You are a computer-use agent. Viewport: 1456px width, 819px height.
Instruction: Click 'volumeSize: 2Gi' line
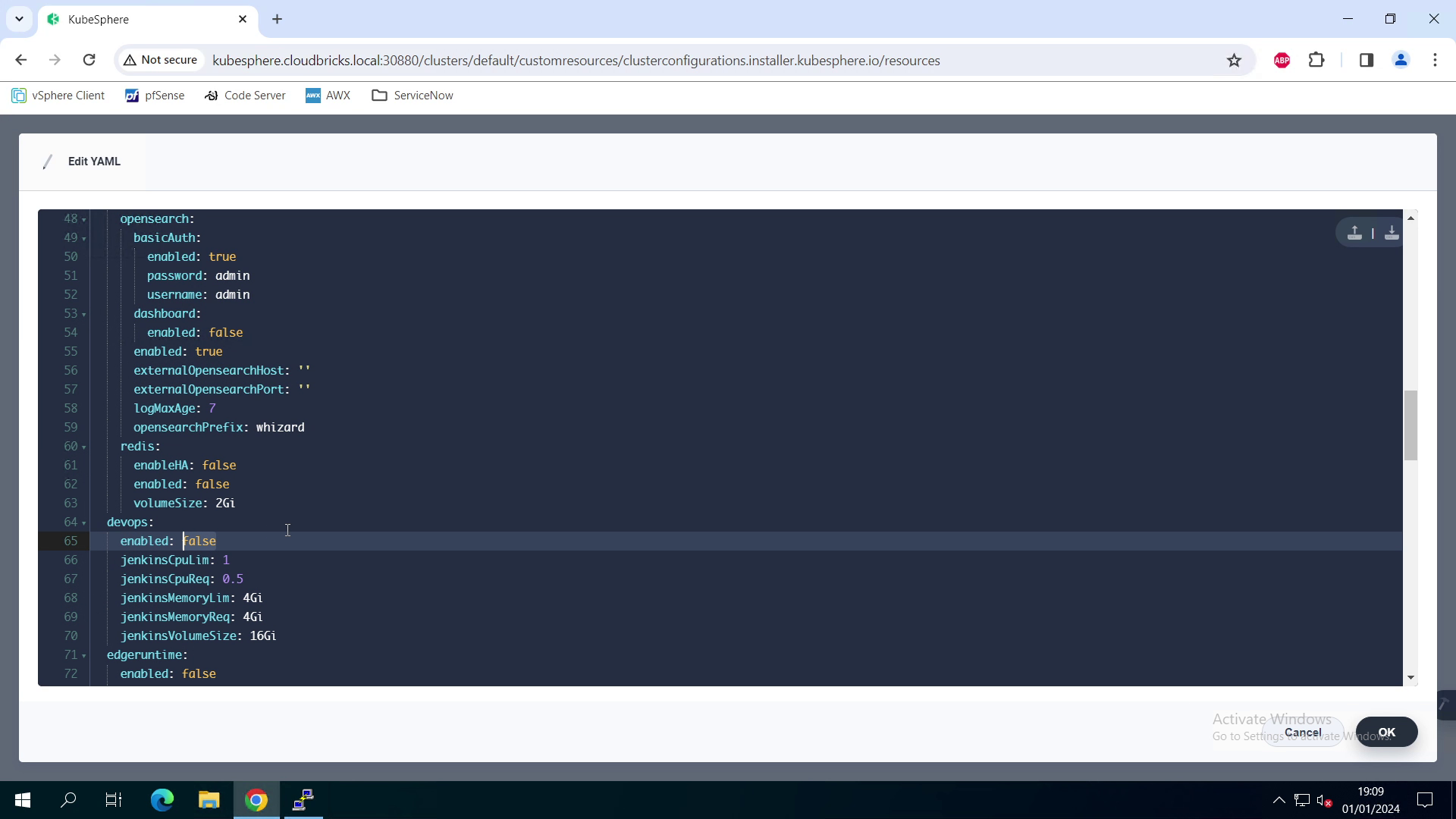tap(184, 504)
